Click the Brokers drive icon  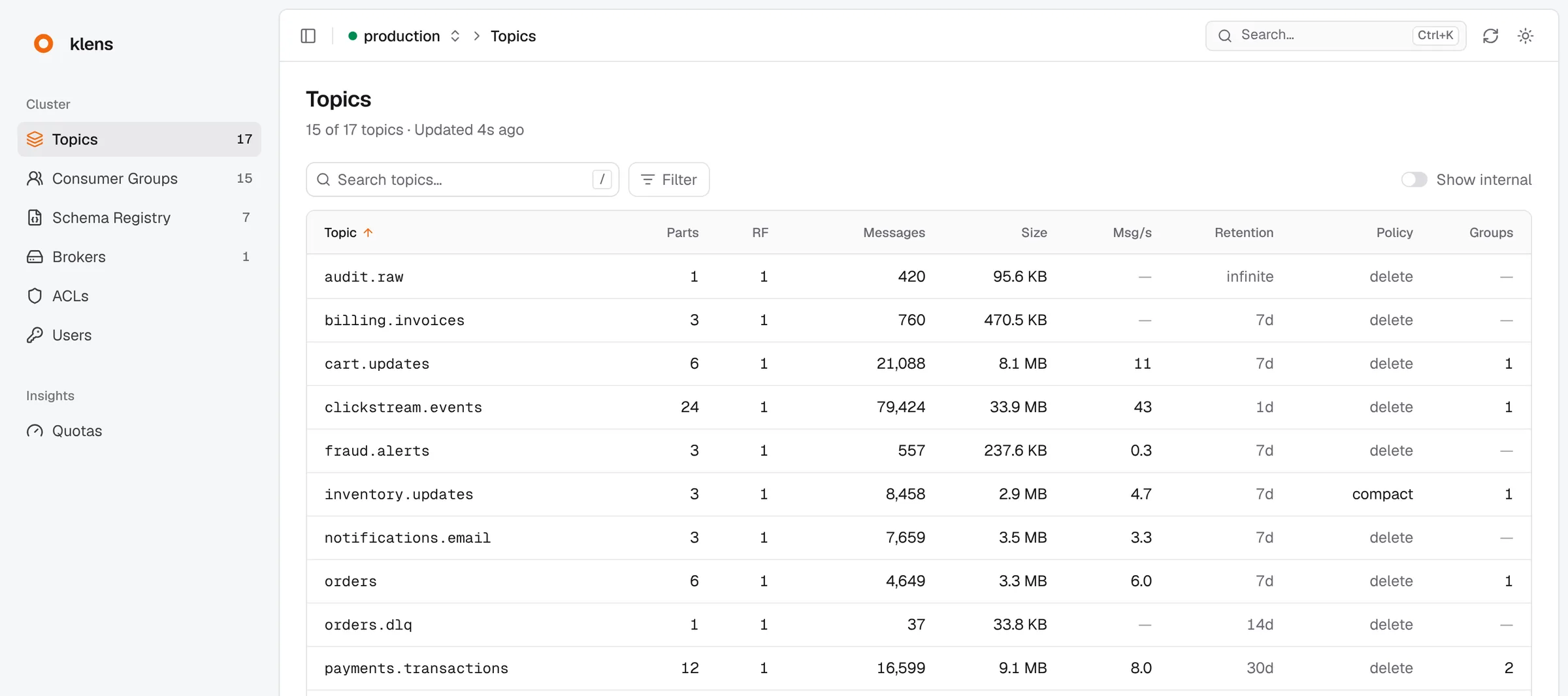point(35,257)
